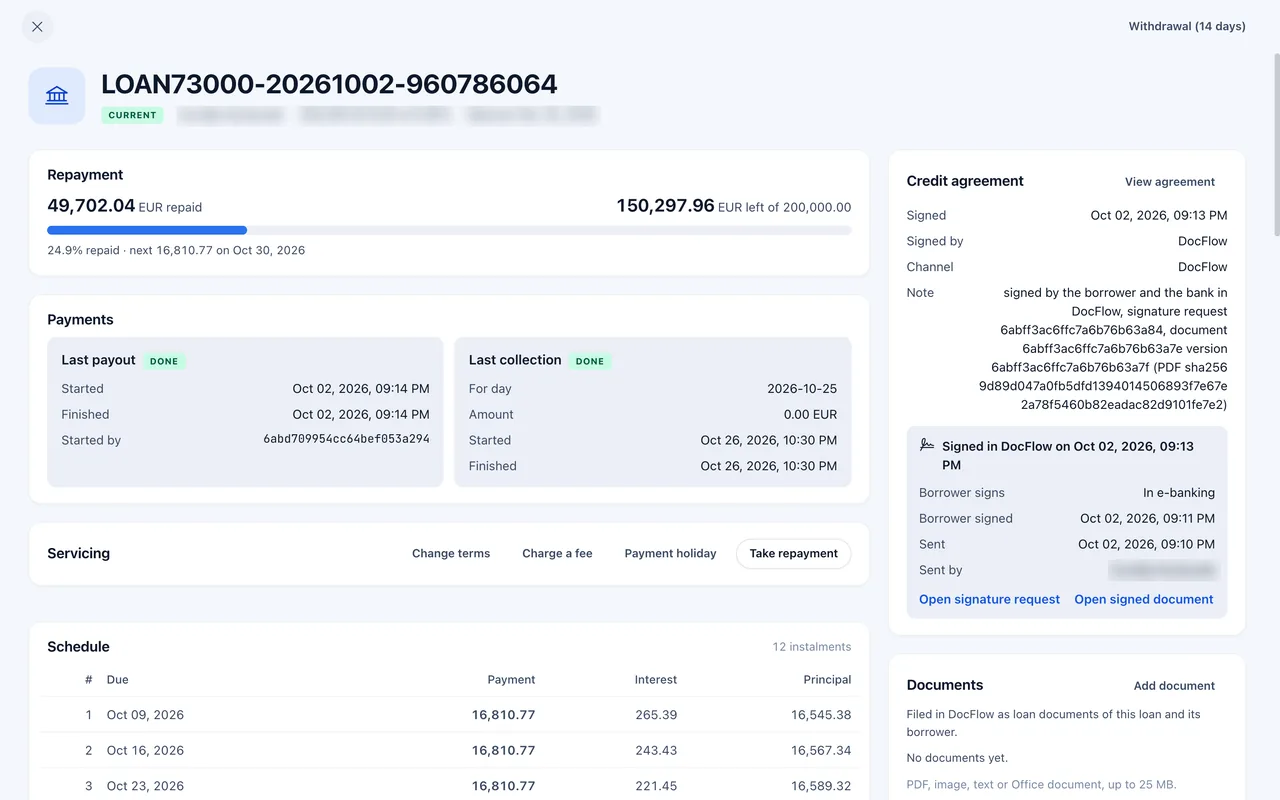Image resolution: width=1280 pixels, height=800 pixels.
Task: Click For day value 2026-10-25
Action: click(x=802, y=389)
